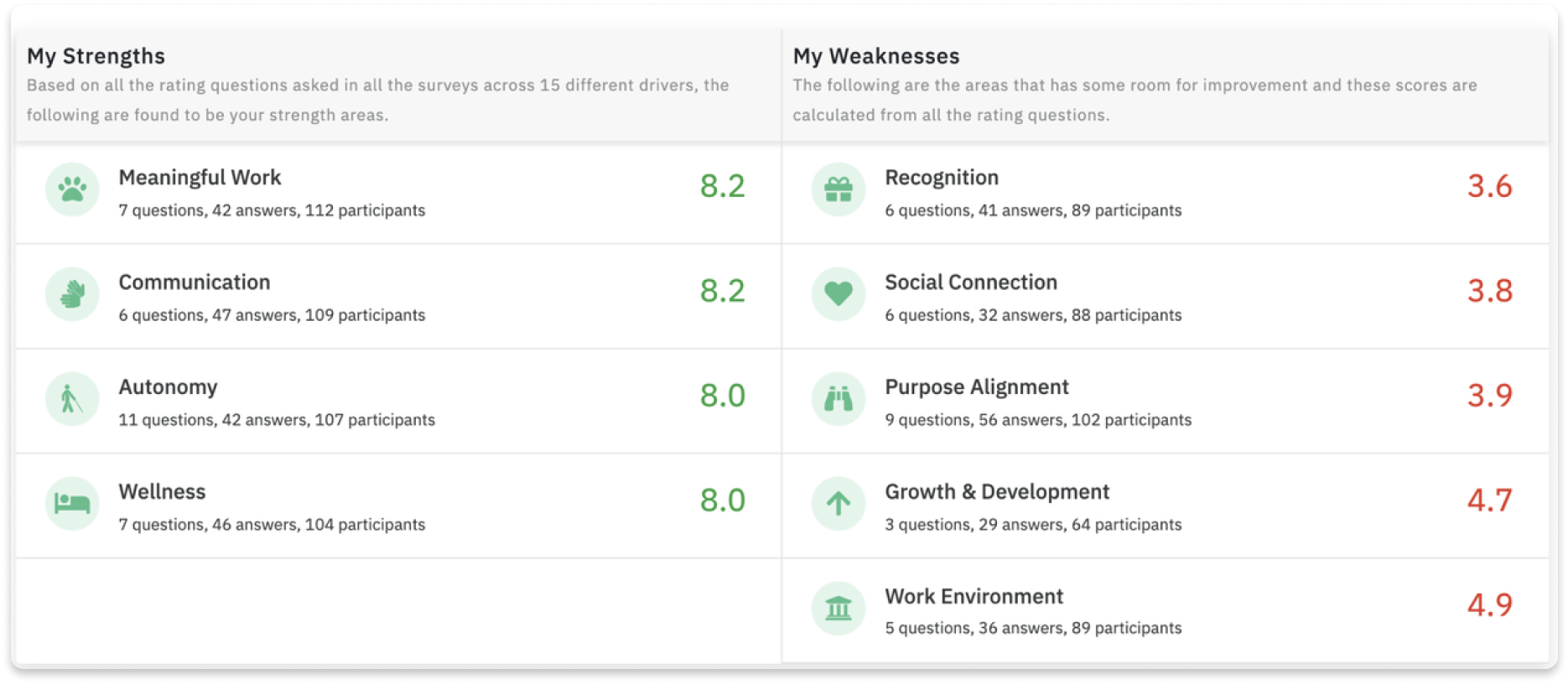Click the Purpose Alignment binoculars icon
The image size is (1568, 684).
coord(839,399)
